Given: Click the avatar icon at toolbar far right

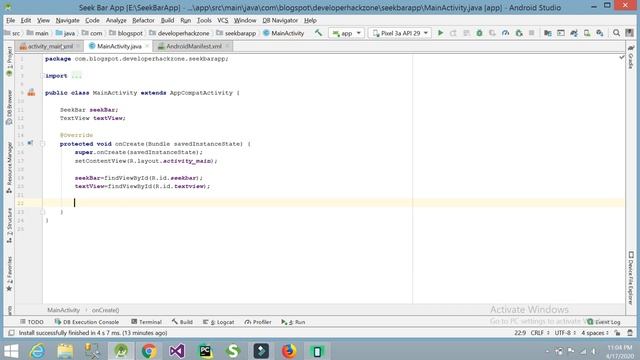Looking at the screenshot, I should [630, 33].
